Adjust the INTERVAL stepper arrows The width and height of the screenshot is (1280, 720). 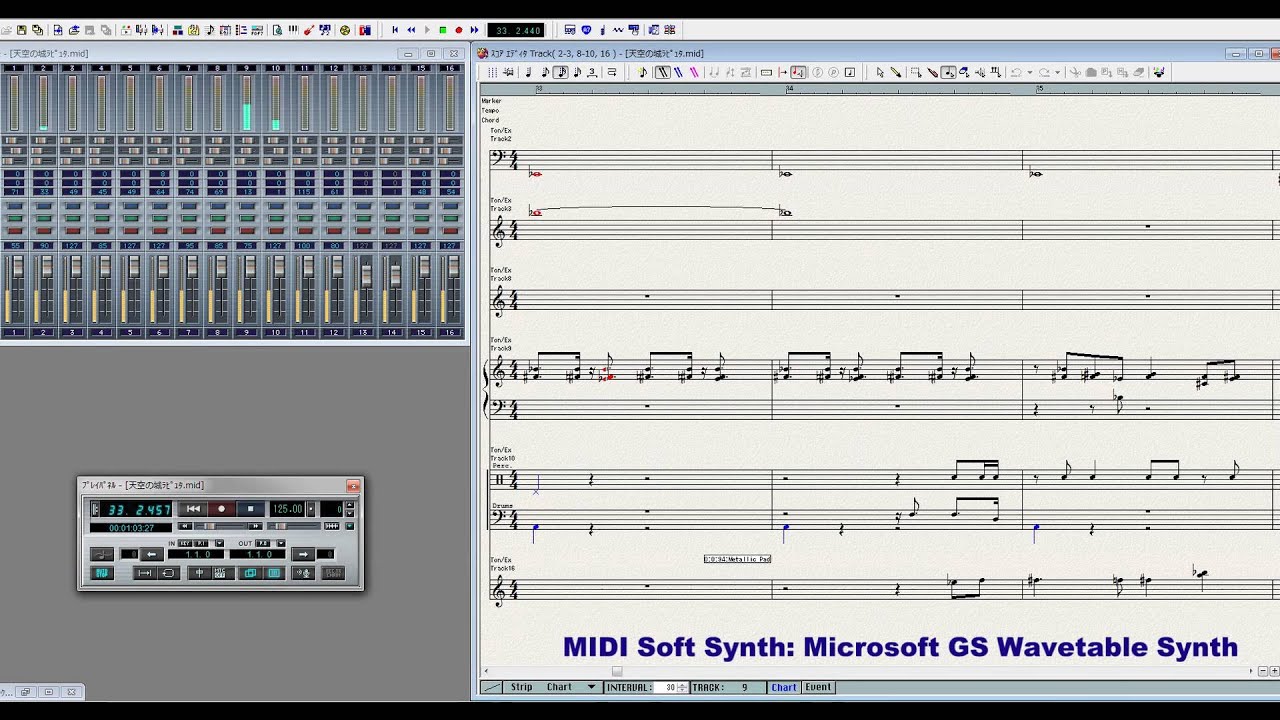(x=683, y=687)
